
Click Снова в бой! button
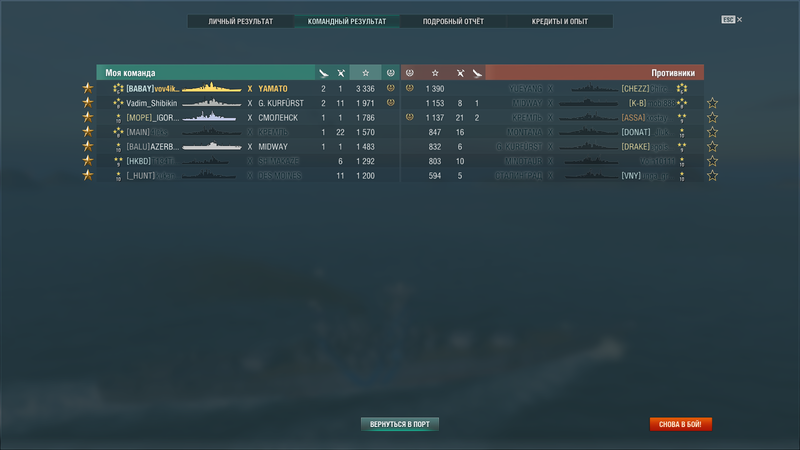680,424
